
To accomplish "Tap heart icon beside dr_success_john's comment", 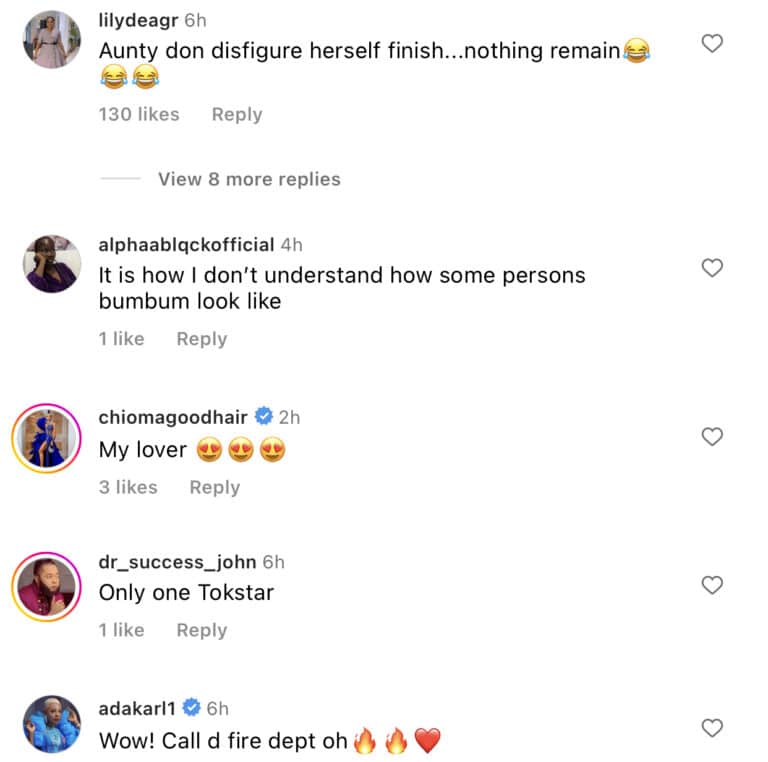I will tap(712, 585).
